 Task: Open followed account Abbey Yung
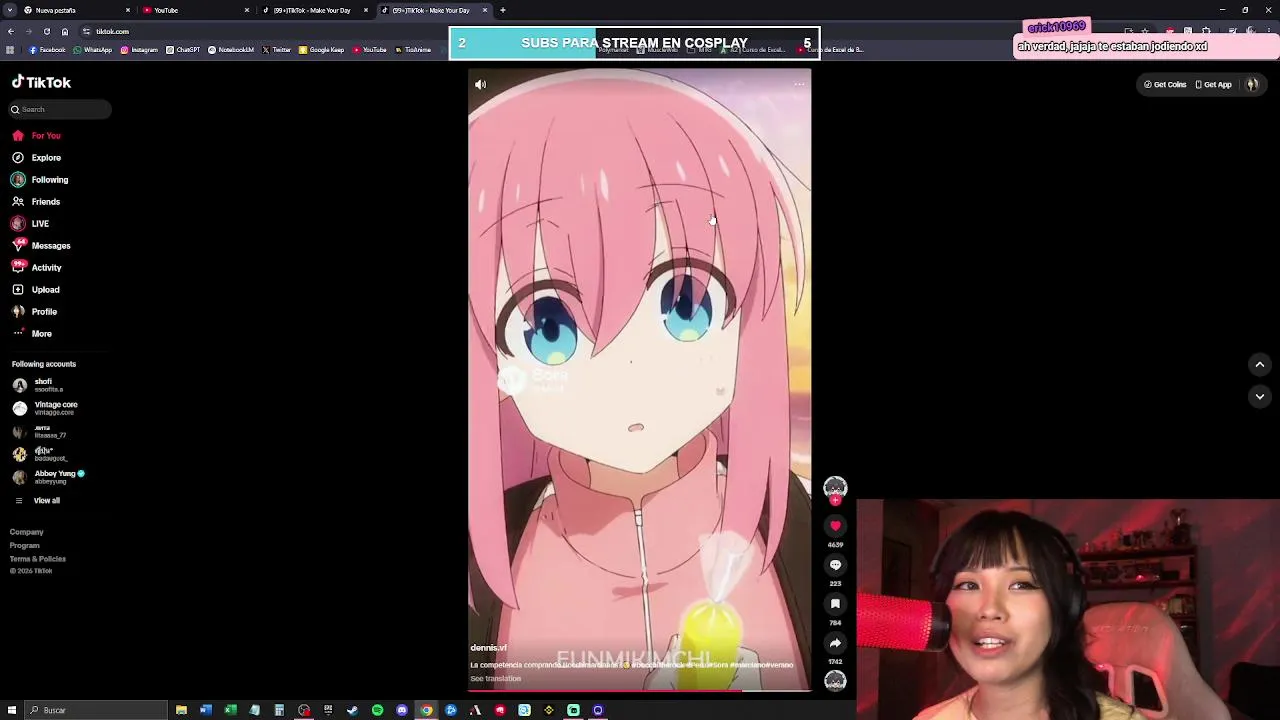click(48, 477)
